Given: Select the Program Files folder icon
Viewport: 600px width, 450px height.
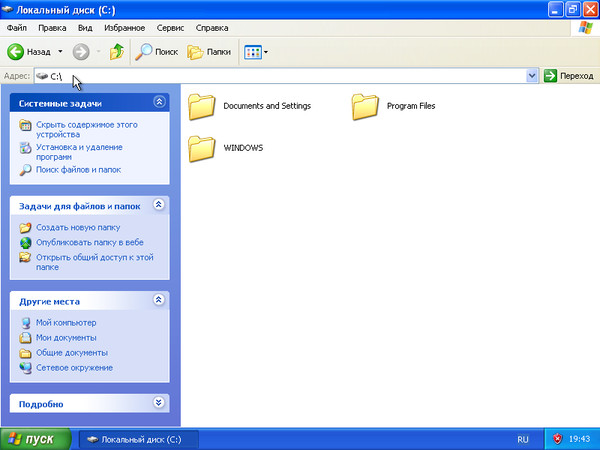Looking at the screenshot, I should click(x=365, y=107).
